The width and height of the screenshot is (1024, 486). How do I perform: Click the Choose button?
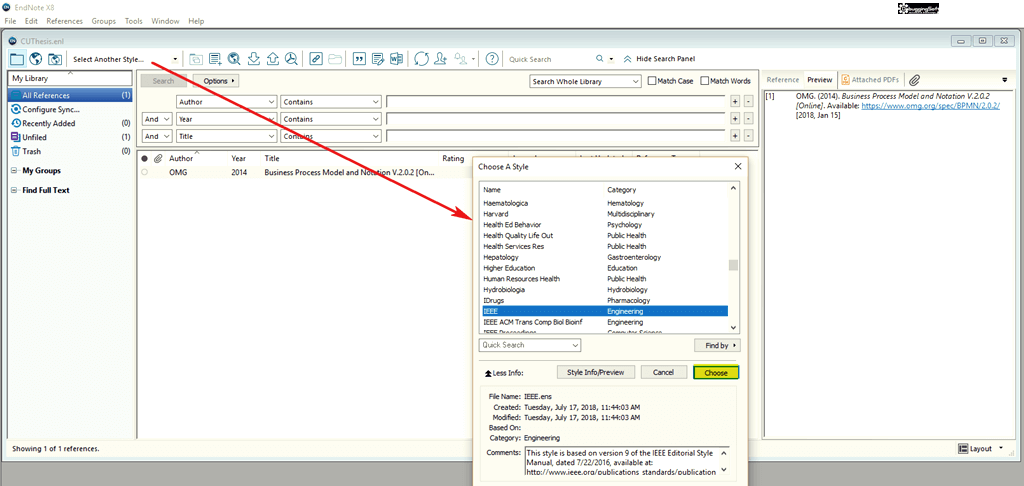716,372
